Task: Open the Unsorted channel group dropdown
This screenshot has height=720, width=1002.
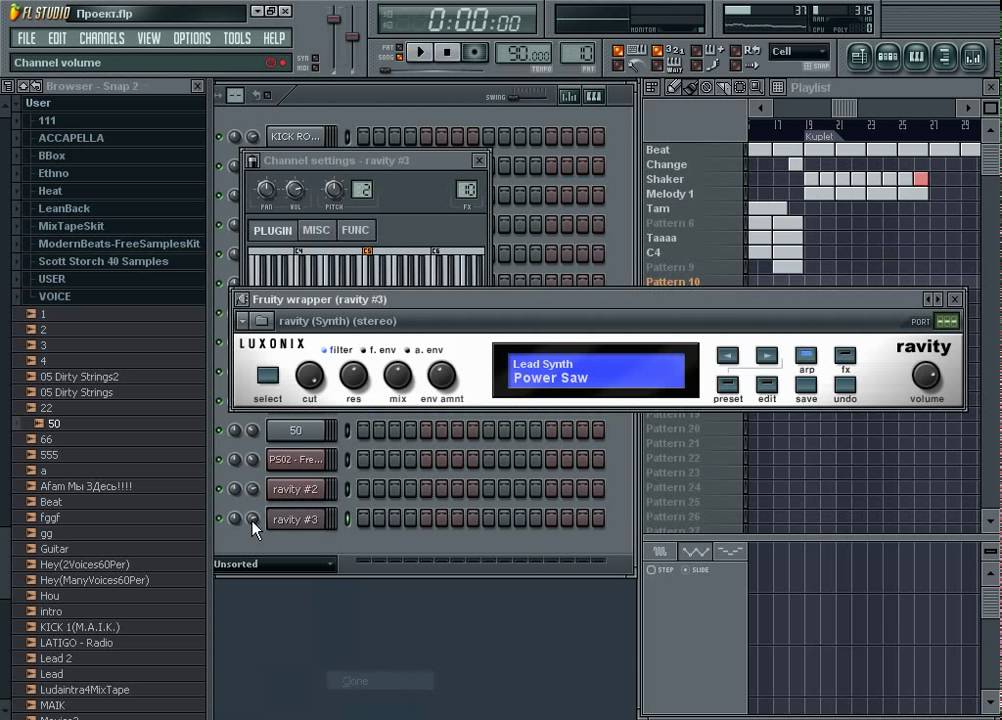Action: pyautogui.click(x=275, y=564)
